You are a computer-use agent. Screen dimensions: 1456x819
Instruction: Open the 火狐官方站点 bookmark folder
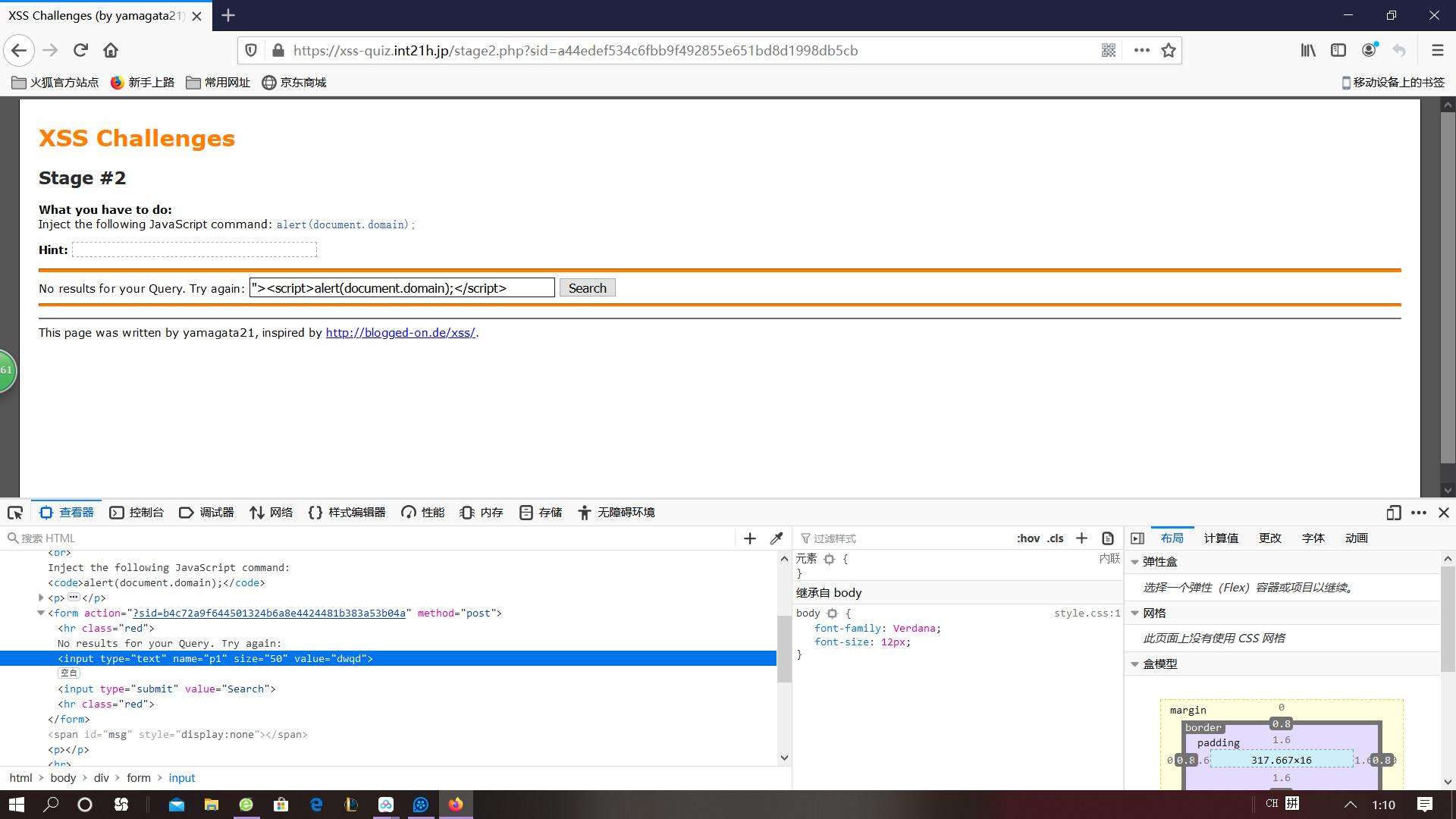coord(55,83)
